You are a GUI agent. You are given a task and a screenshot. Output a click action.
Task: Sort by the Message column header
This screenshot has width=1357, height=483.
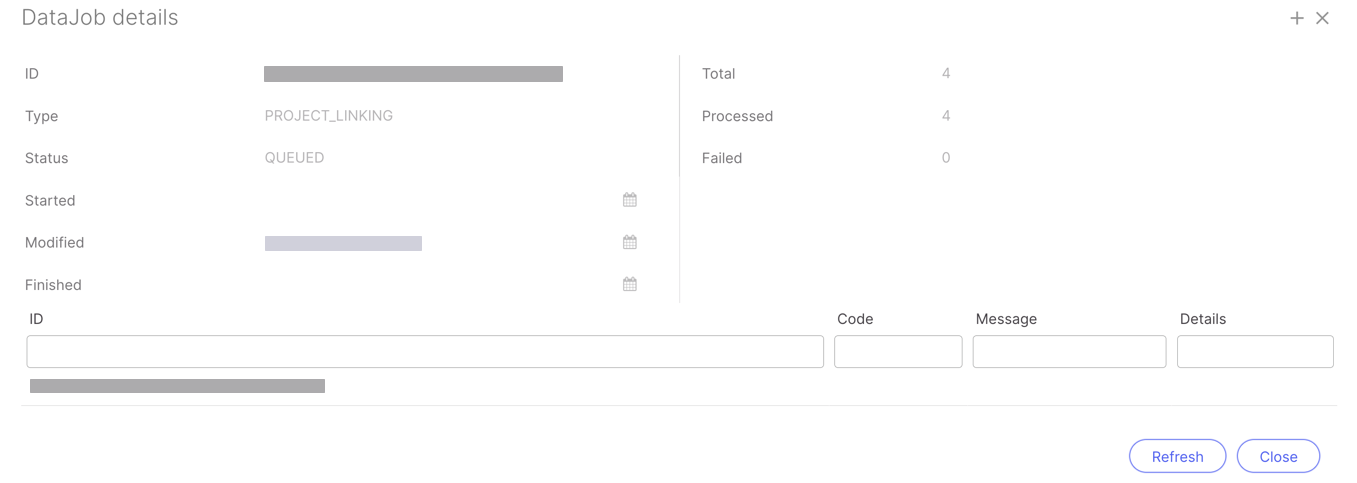coord(1006,319)
